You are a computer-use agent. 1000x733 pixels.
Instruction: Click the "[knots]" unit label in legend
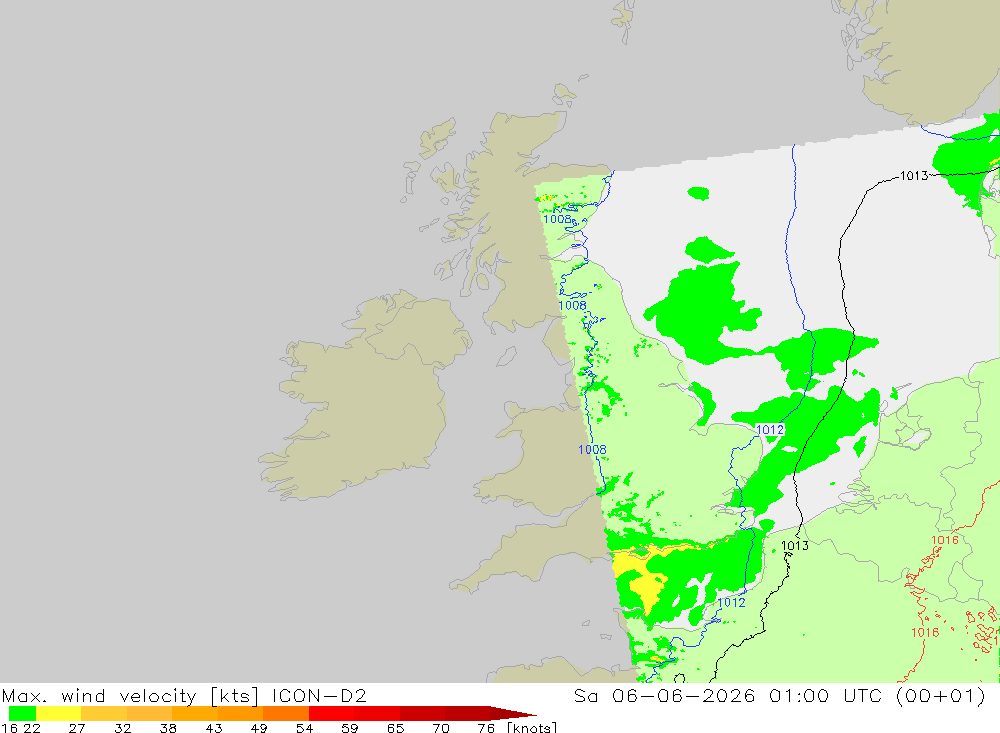click(x=532, y=727)
